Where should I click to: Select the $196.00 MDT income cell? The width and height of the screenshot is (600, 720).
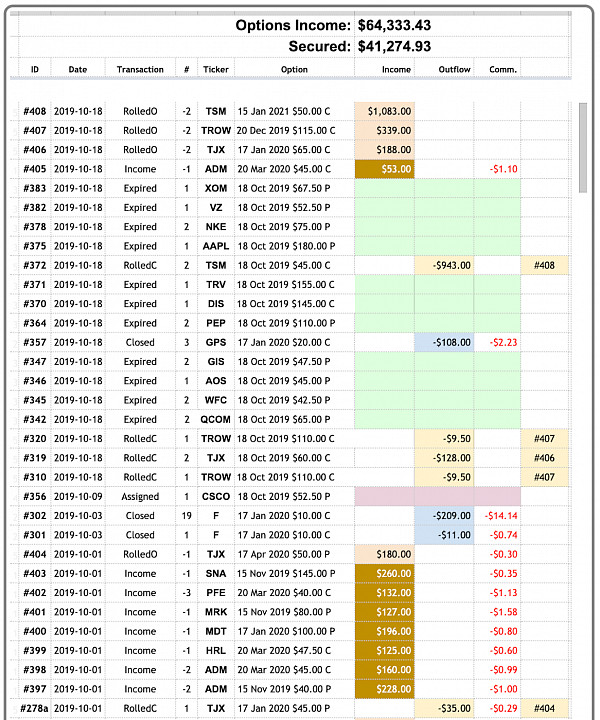[x=385, y=632]
